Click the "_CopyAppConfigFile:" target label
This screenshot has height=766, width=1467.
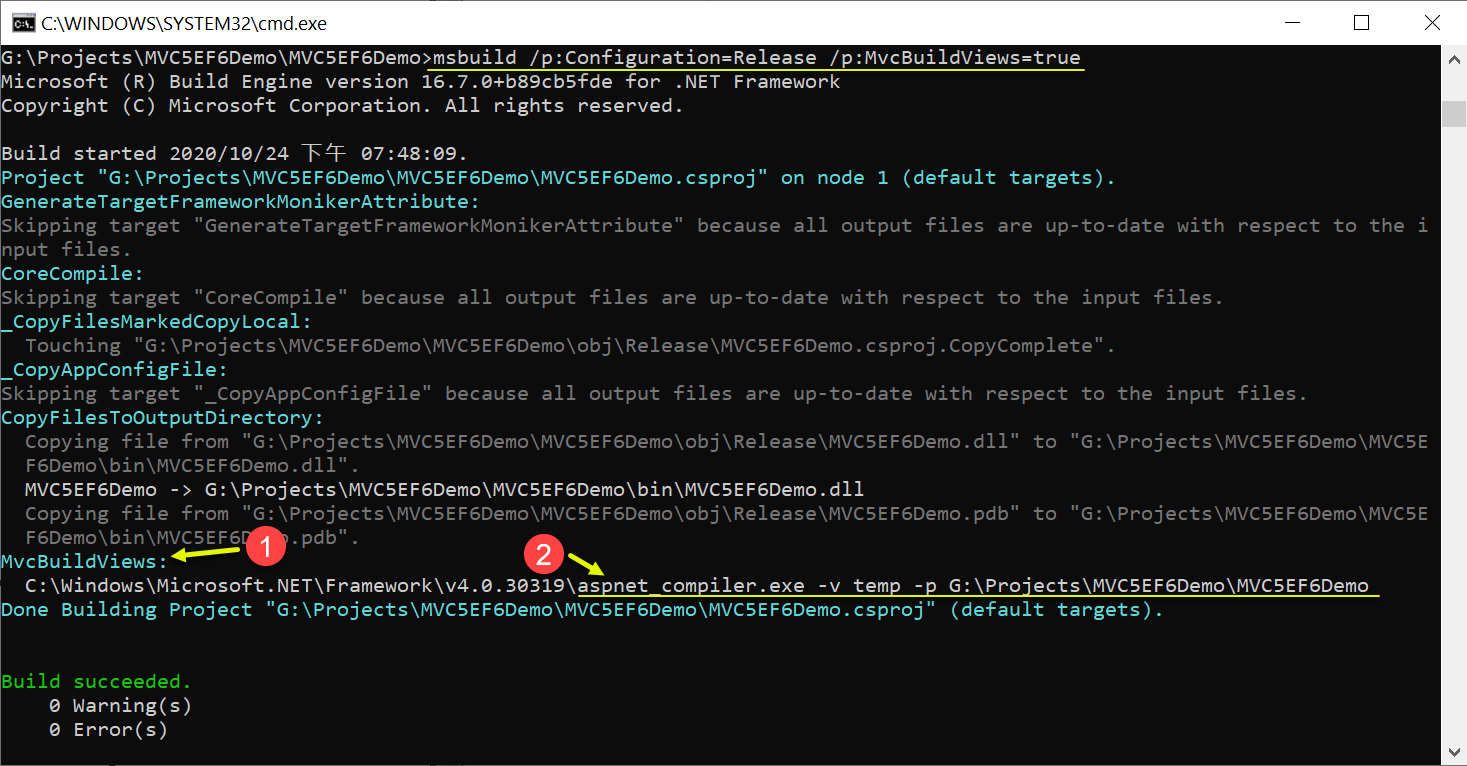click(x=115, y=370)
